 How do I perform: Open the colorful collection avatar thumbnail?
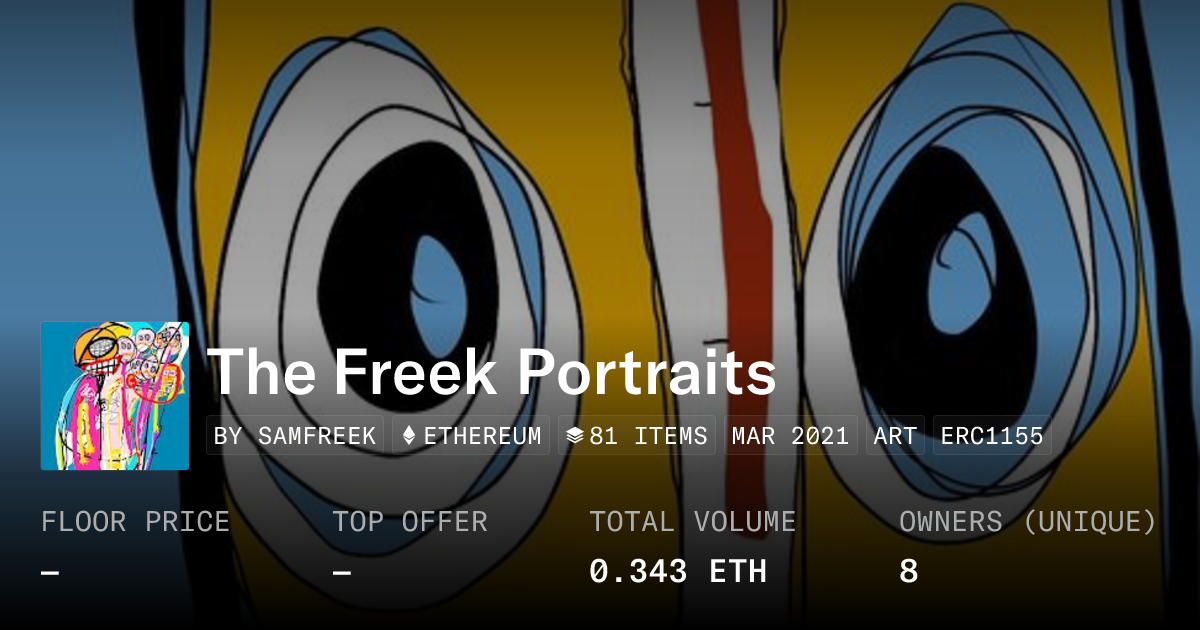click(115, 396)
